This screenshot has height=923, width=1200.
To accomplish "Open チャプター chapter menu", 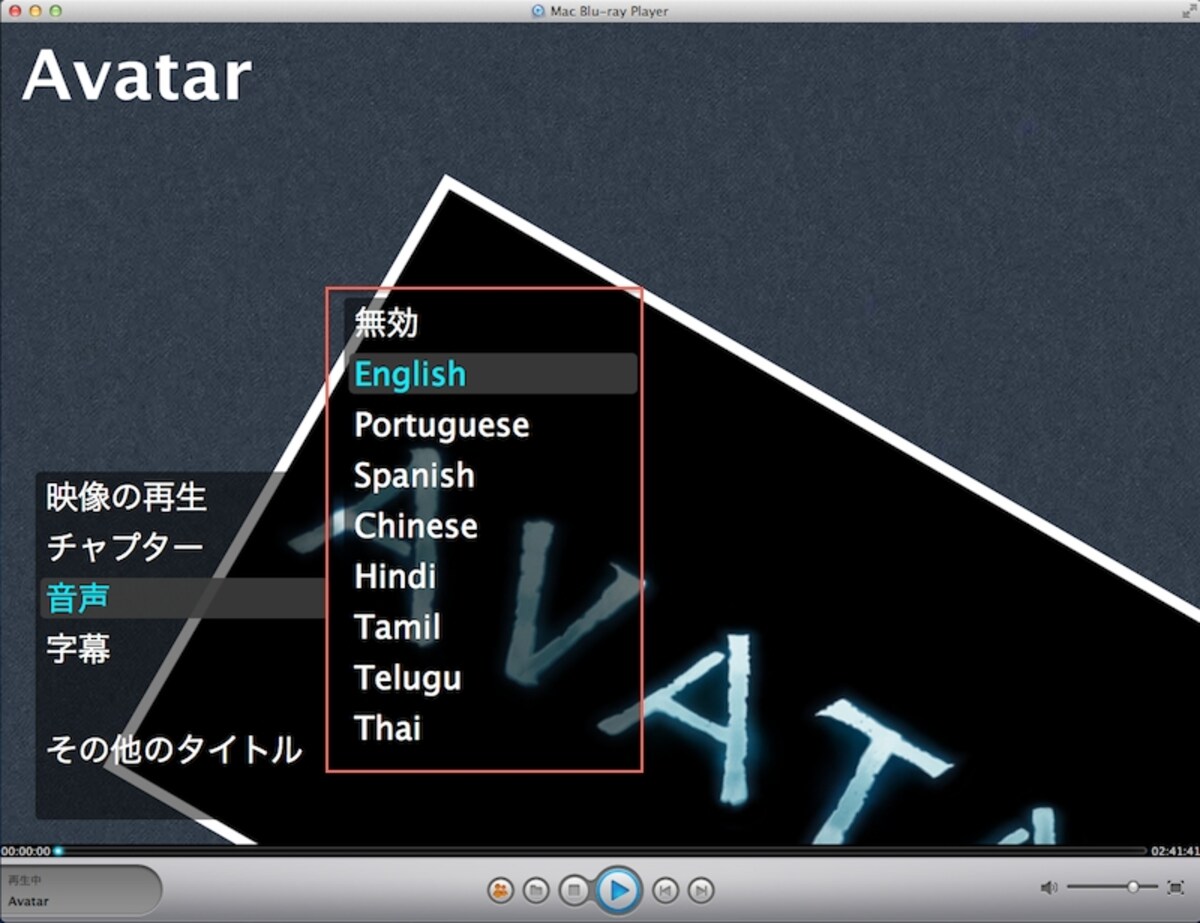I will [125, 547].
